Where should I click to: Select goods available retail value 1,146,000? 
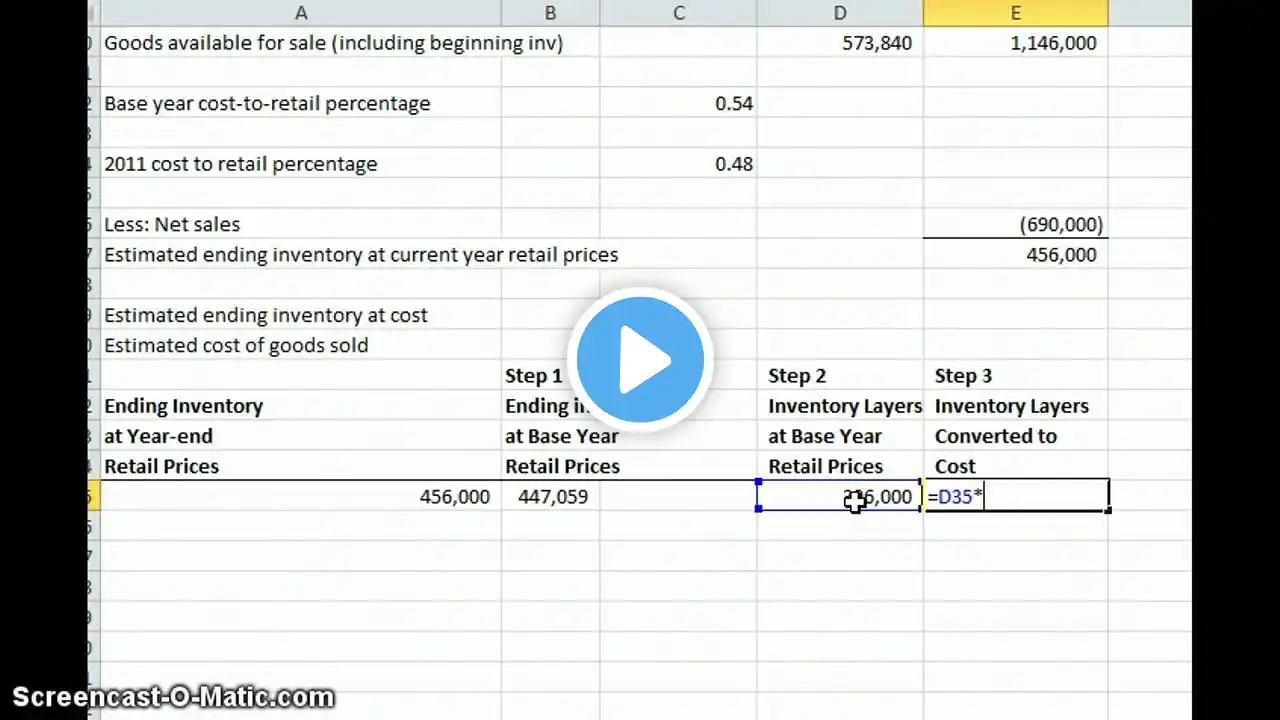[1015, 43]
